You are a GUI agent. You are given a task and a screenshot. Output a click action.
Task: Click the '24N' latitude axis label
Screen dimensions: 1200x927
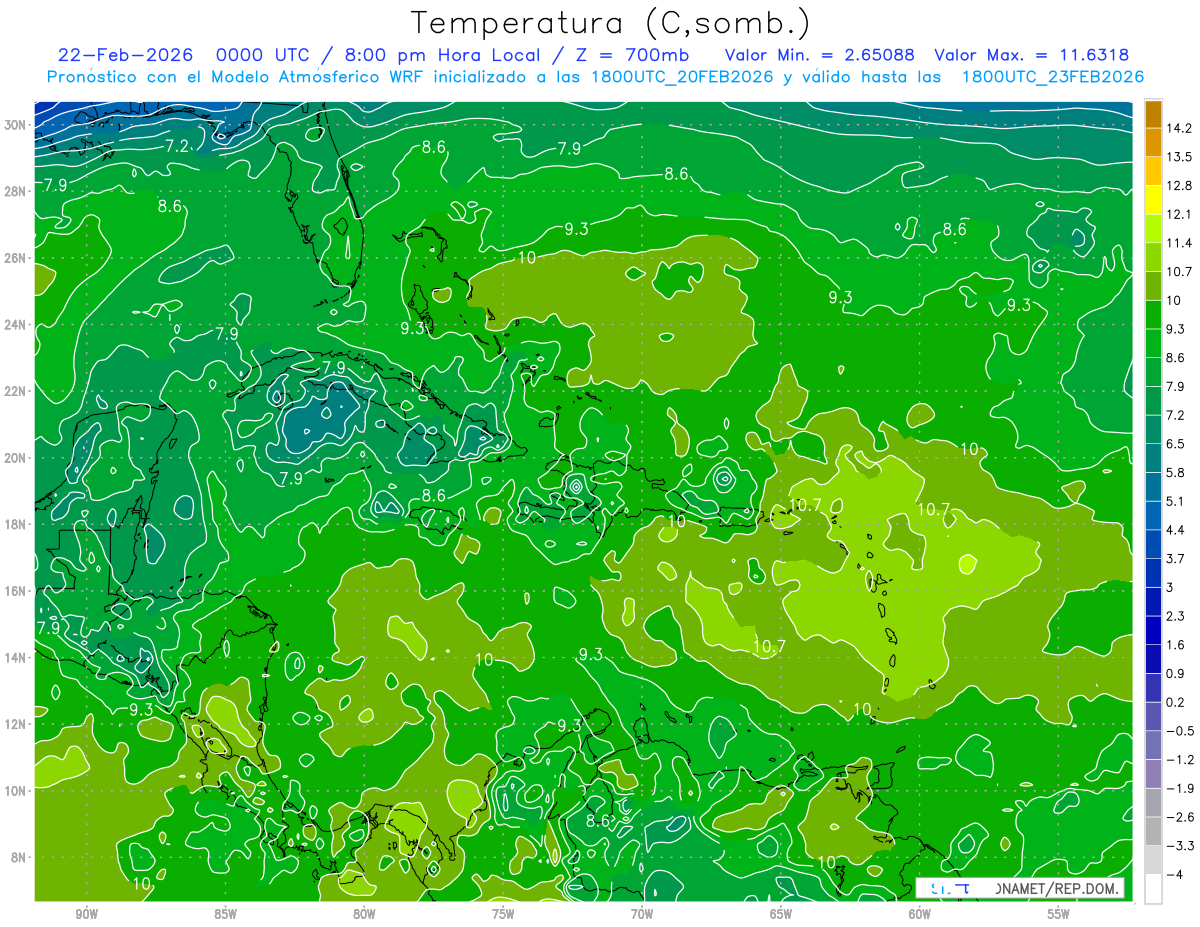coord(16,325)
